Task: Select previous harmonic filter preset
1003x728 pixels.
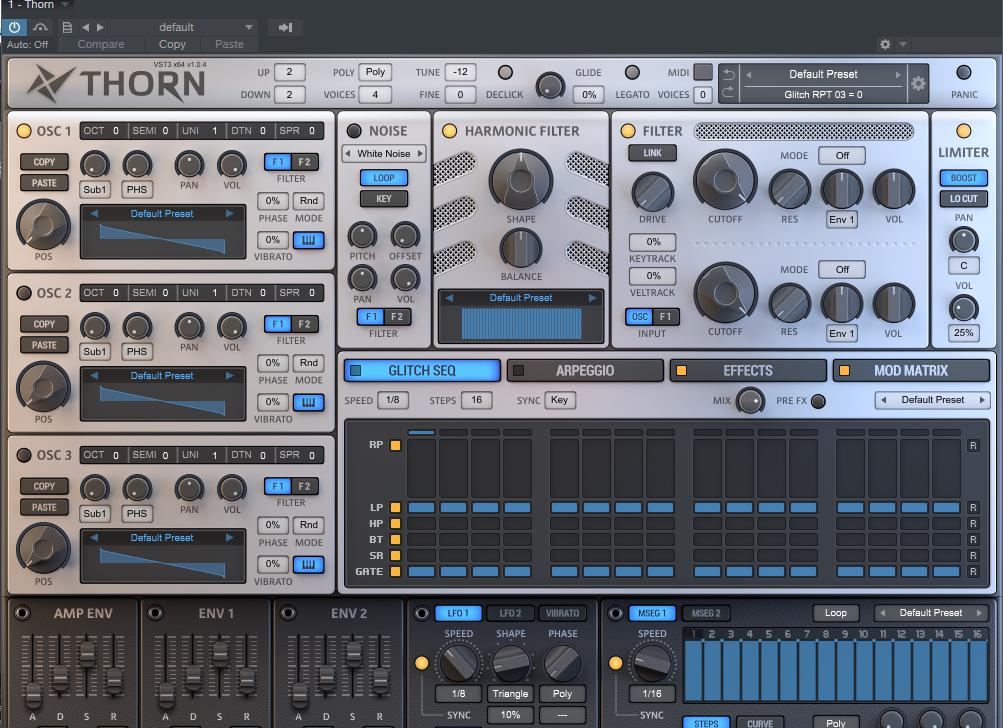Action: 449,297
